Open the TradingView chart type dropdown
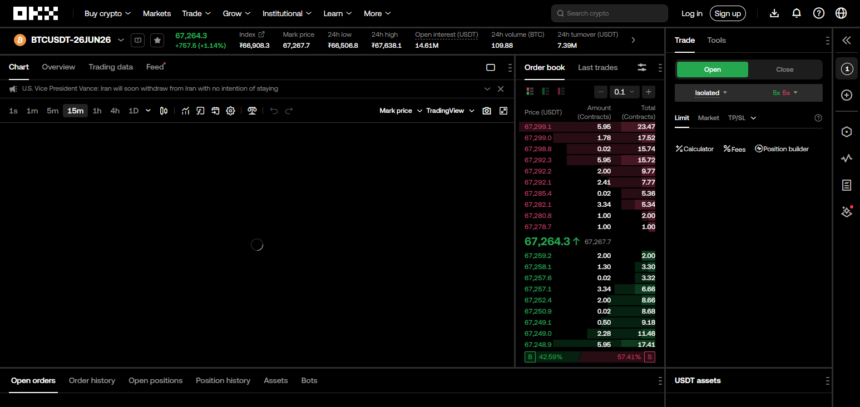Screen dimensions: 860x407 click(x=448, y=110)
